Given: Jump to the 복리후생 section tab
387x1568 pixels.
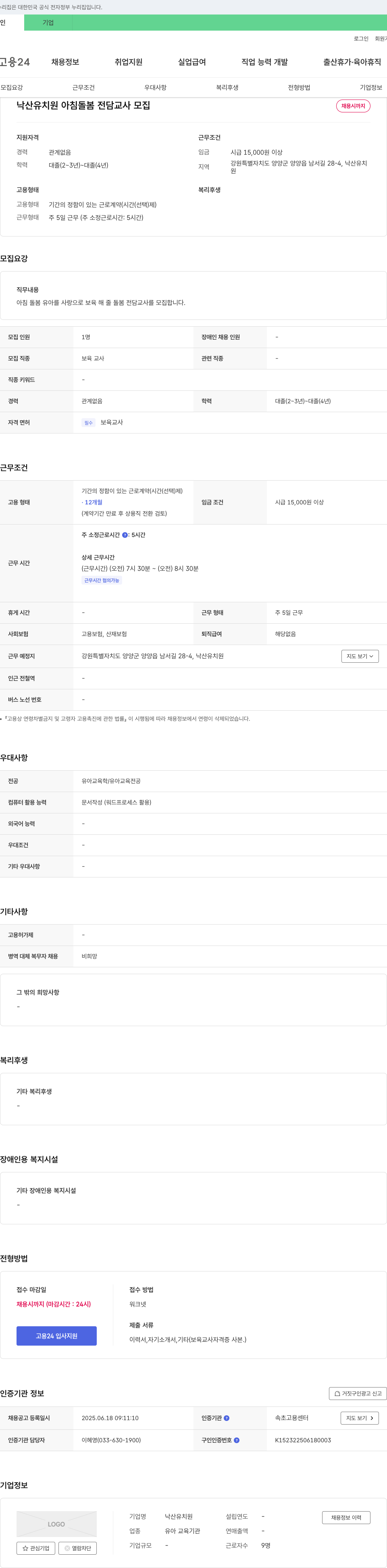Looking at the screenshot, I should click(227, 88).
